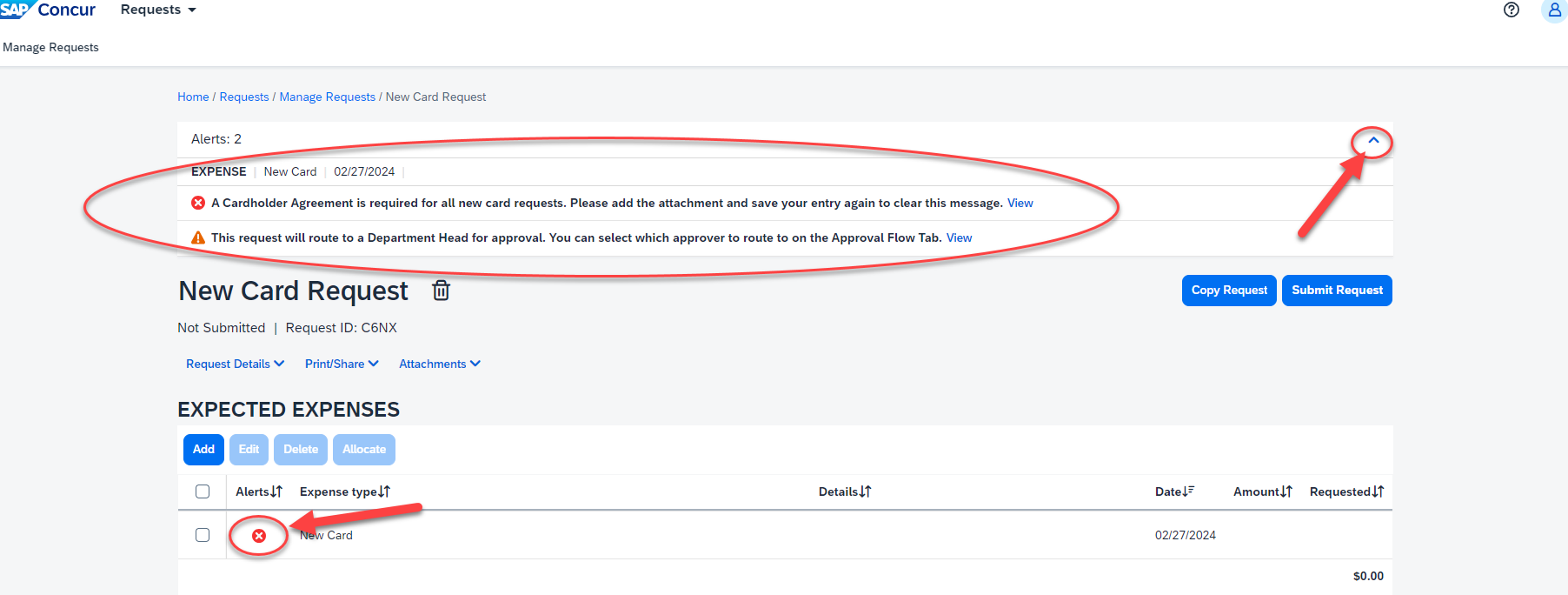Screen dimensions: 1568x595
Task: Click the Copy Request button
Action: [1228, 291]
